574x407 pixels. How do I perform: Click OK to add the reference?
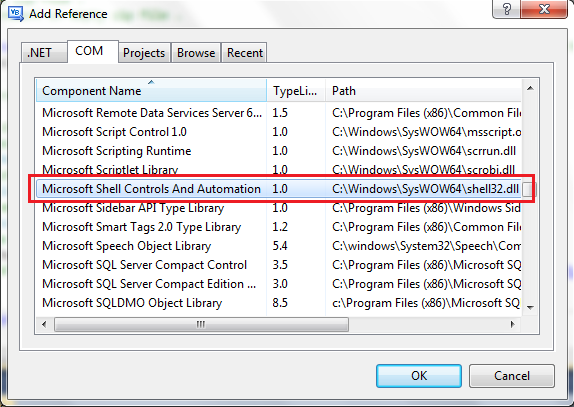(x=419, y=376)
